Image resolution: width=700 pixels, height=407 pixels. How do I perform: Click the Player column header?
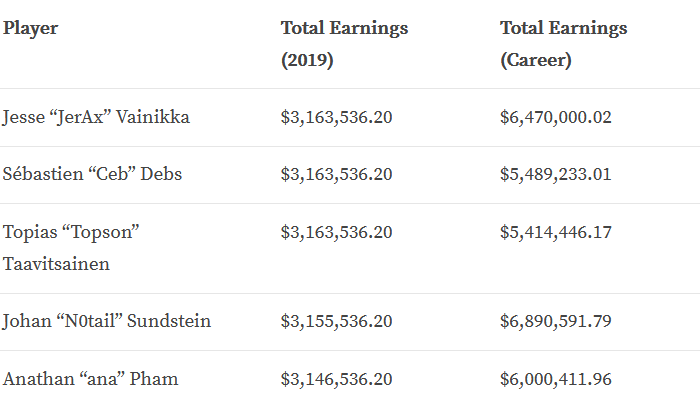coord(31,28)
